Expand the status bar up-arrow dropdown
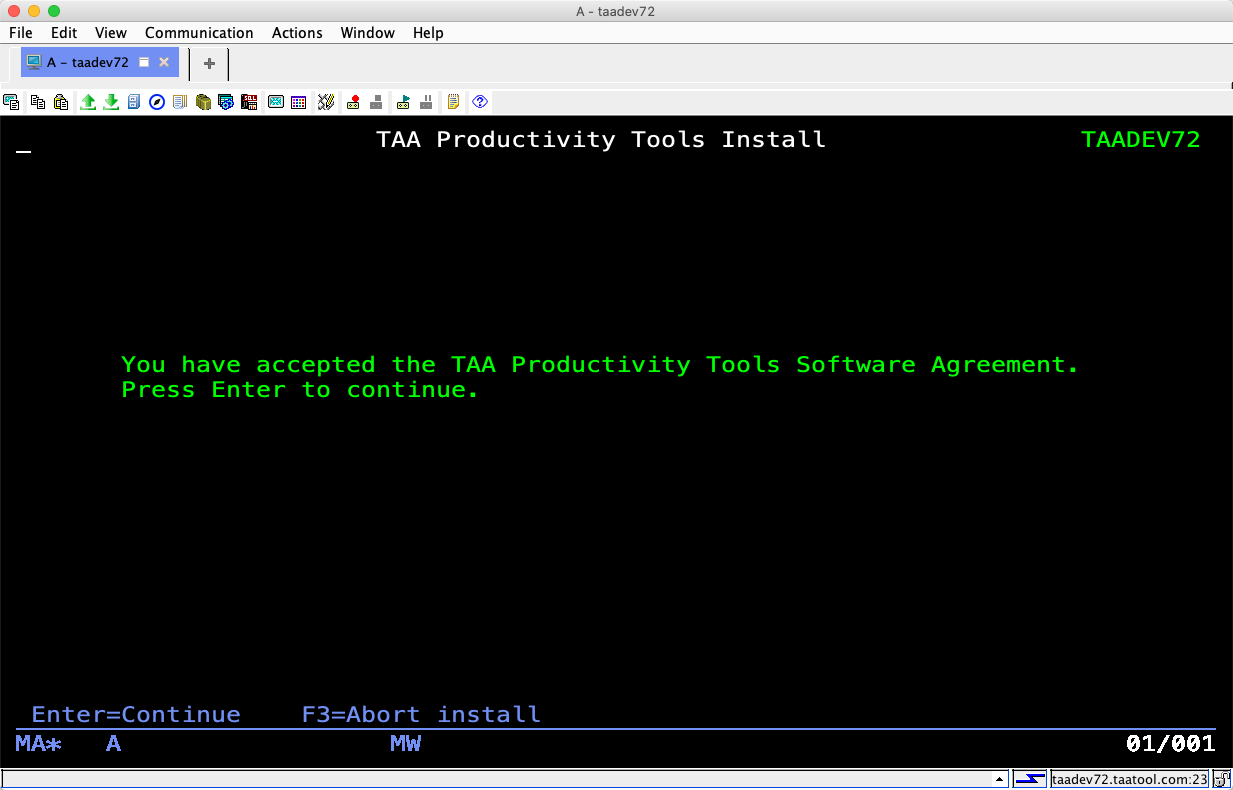Viewport: 1233px width, 790px height. (999, 779)
